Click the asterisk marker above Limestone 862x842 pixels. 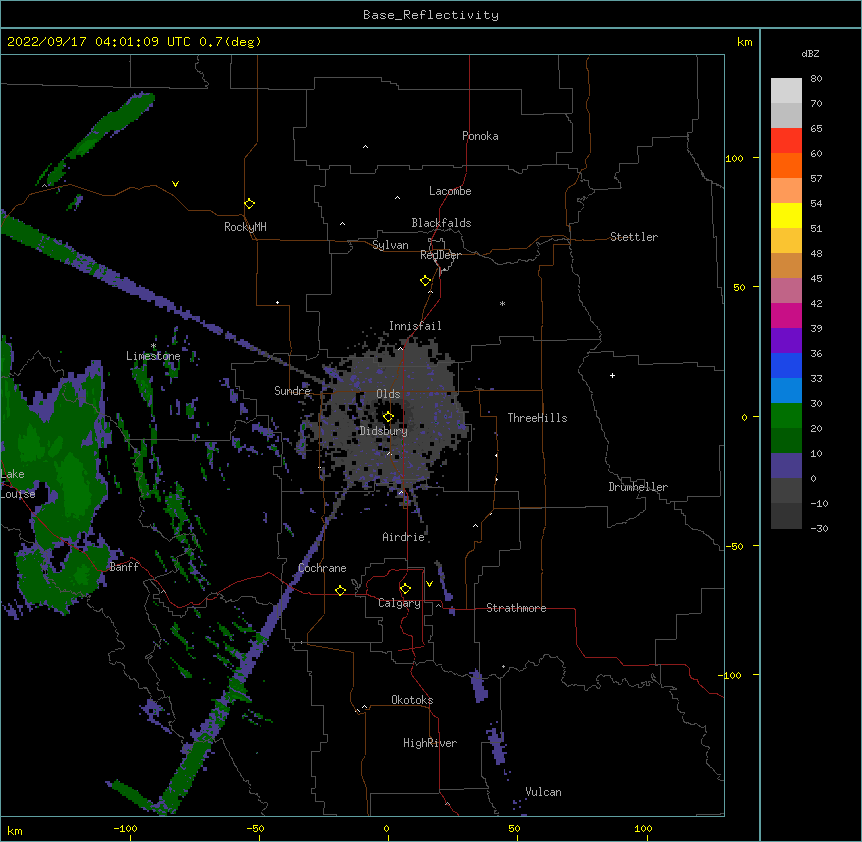tap(153, 346)
